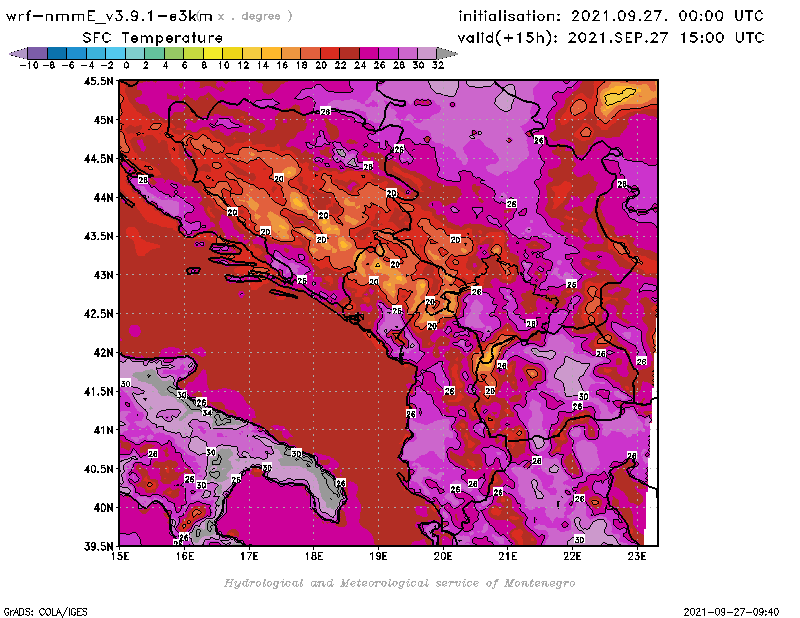
Task: Pick the light orange 12 to 14 swatch
Action: [x=252, y=53]
